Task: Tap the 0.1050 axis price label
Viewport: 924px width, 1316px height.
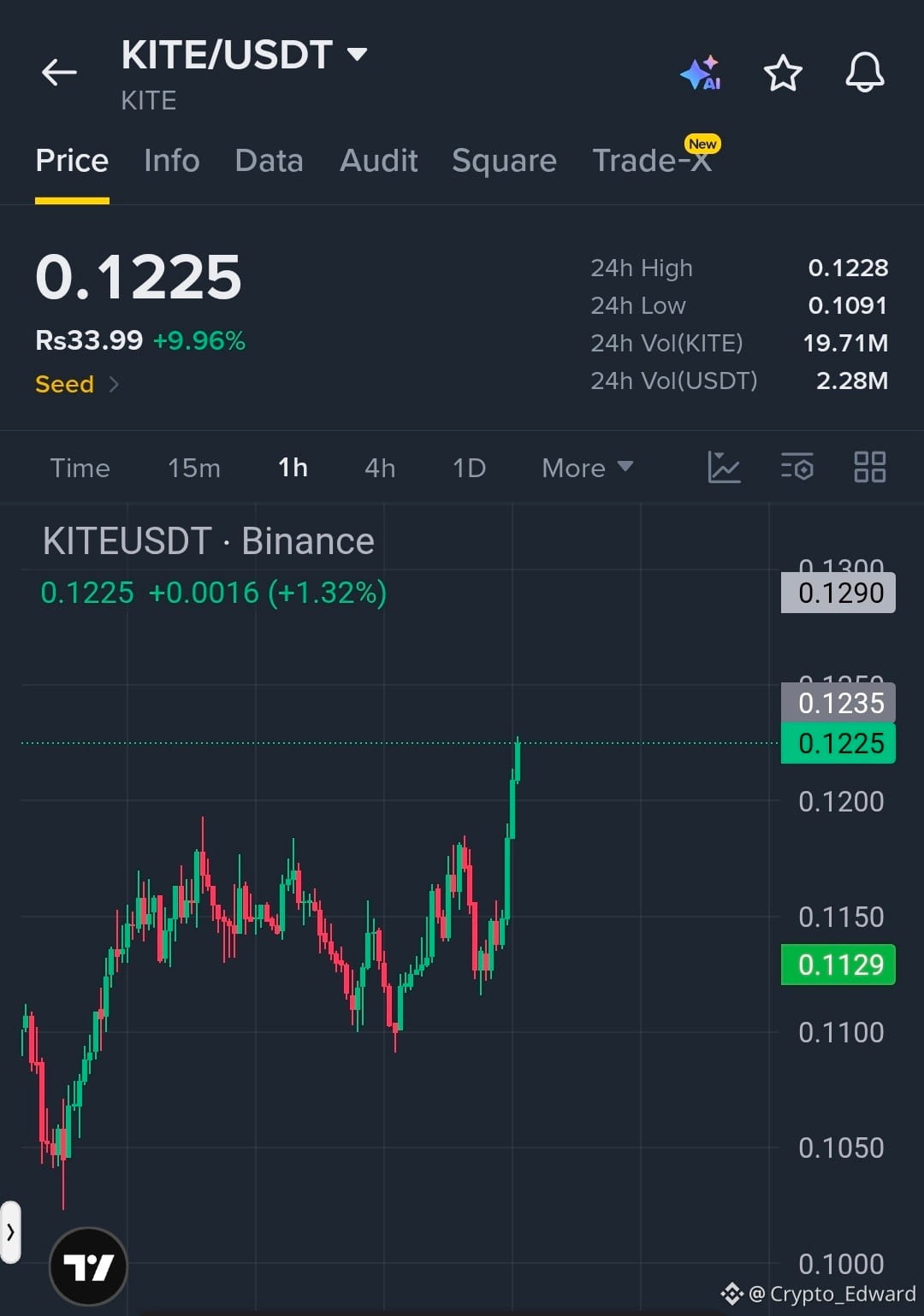Action: pyautogui.click(x=841, y=1148)
